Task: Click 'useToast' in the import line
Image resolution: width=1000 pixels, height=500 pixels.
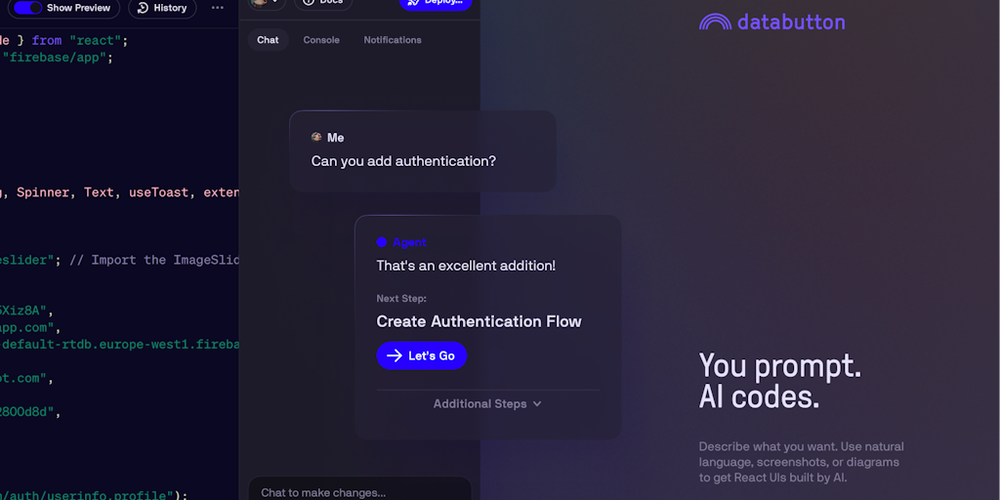Action: pos(159,192)
